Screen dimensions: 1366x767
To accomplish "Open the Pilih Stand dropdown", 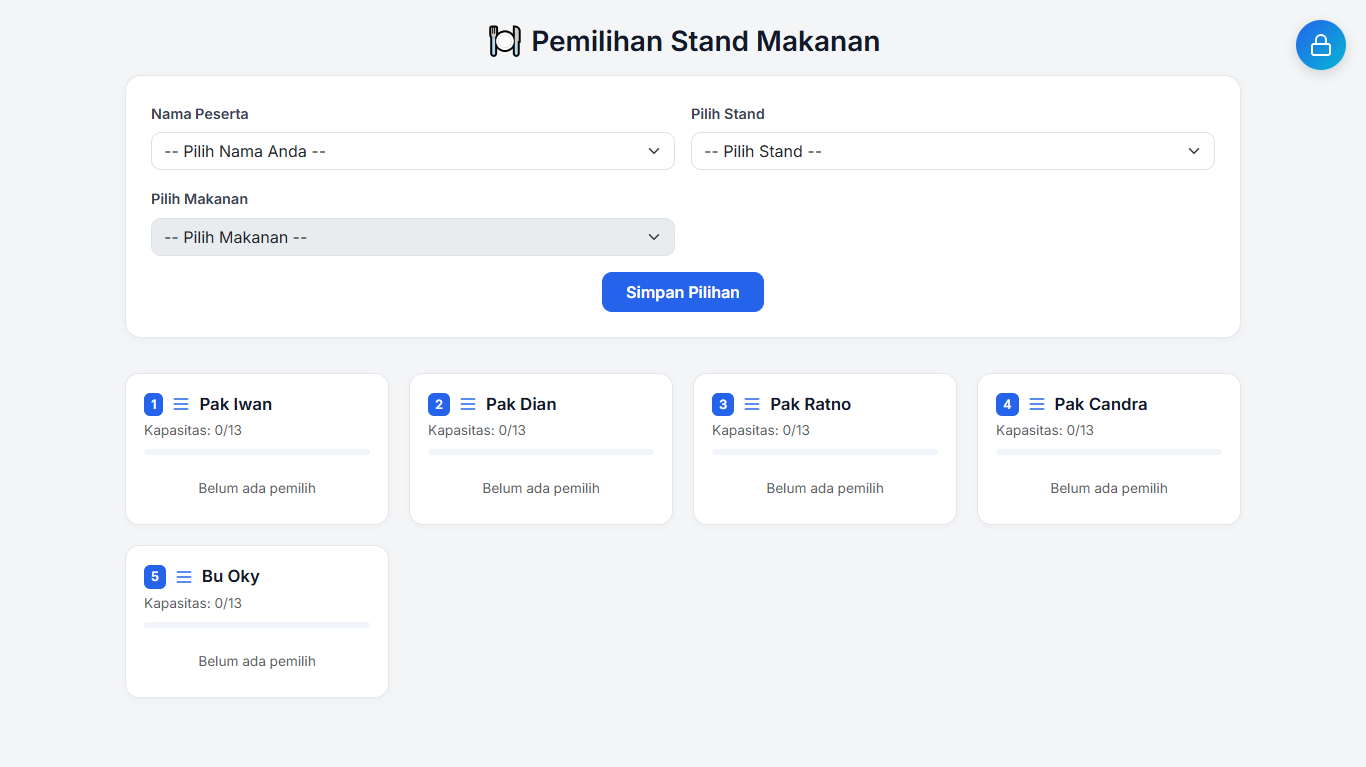I will tap(952, 151).
